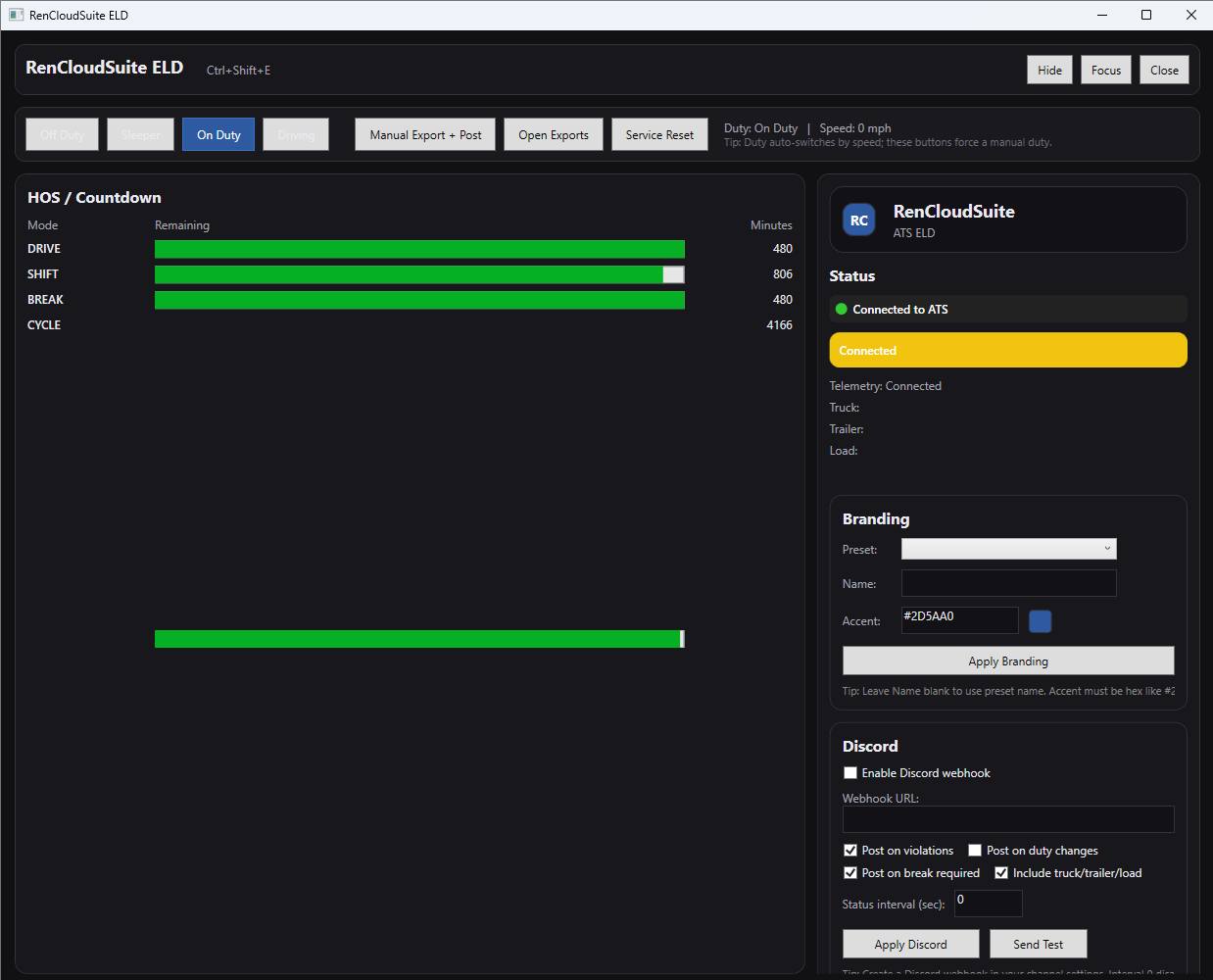1213x980 pixels.
Task: Click the SHIFT minutes value 806
Action: click(782, 274)
